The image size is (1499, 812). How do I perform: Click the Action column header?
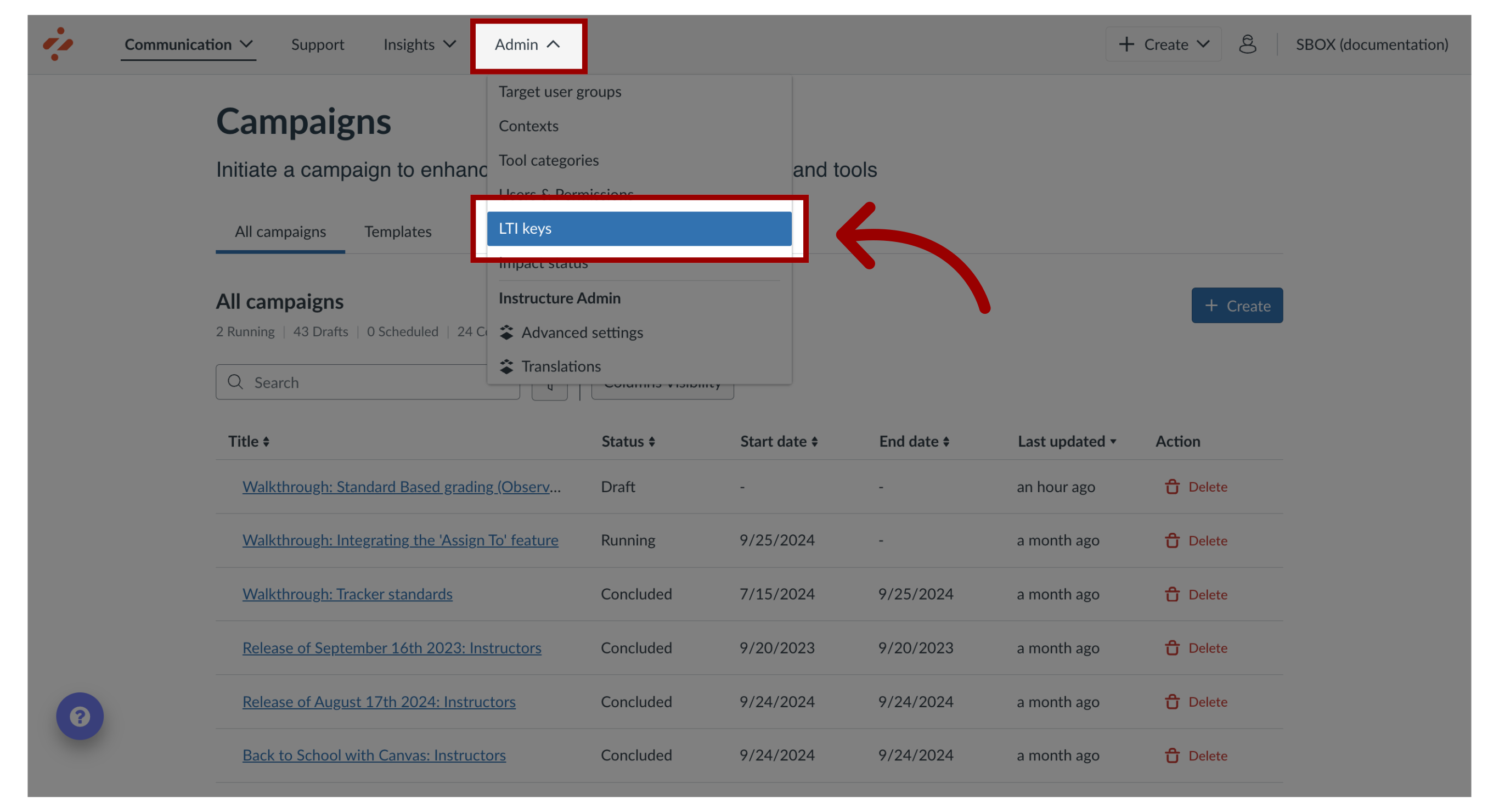pyautogui.click(x=1178, y=442)
